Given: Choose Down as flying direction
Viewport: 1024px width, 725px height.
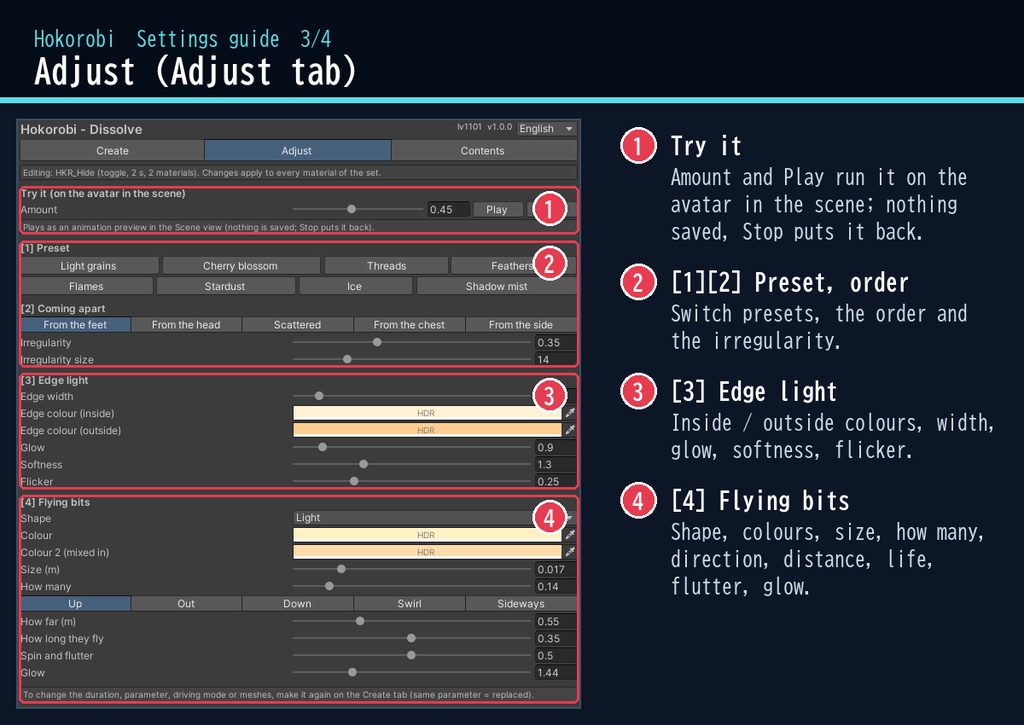Looking at the screenshot, I should [x=297, y=604].
